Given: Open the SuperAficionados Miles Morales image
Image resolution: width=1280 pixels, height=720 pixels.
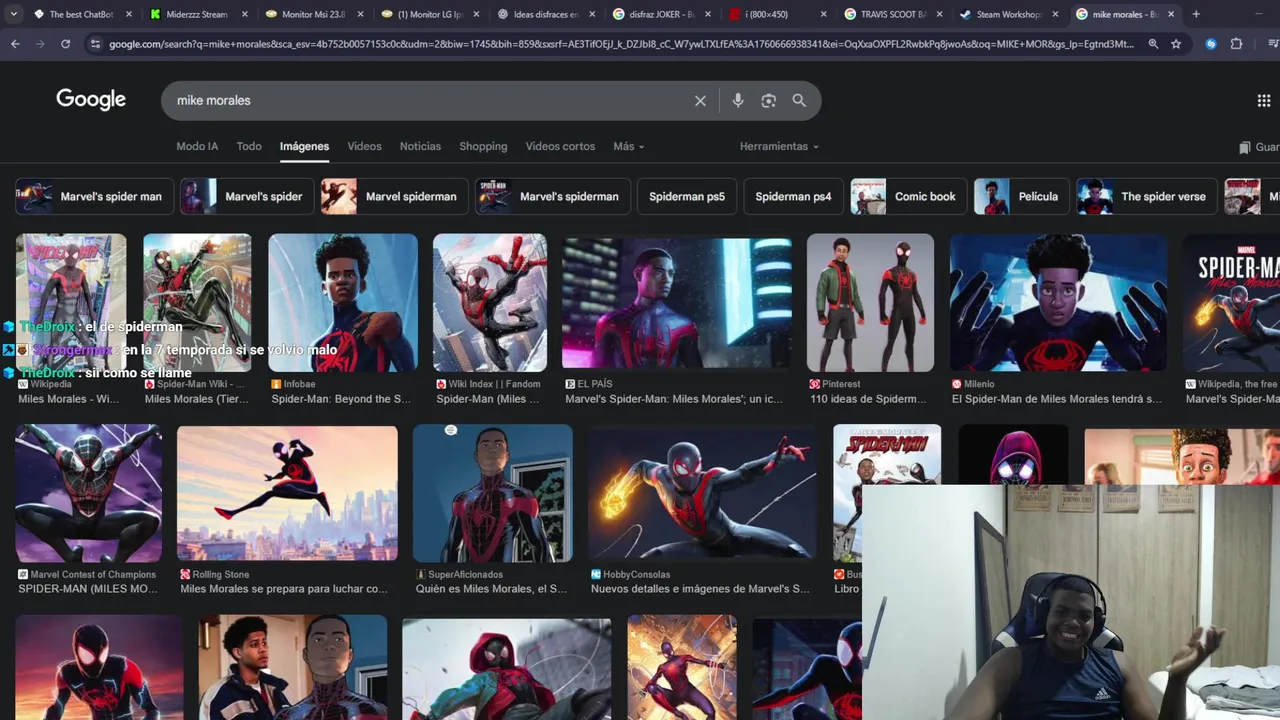Looking at the screenshot, I should (x=493, y=493).
